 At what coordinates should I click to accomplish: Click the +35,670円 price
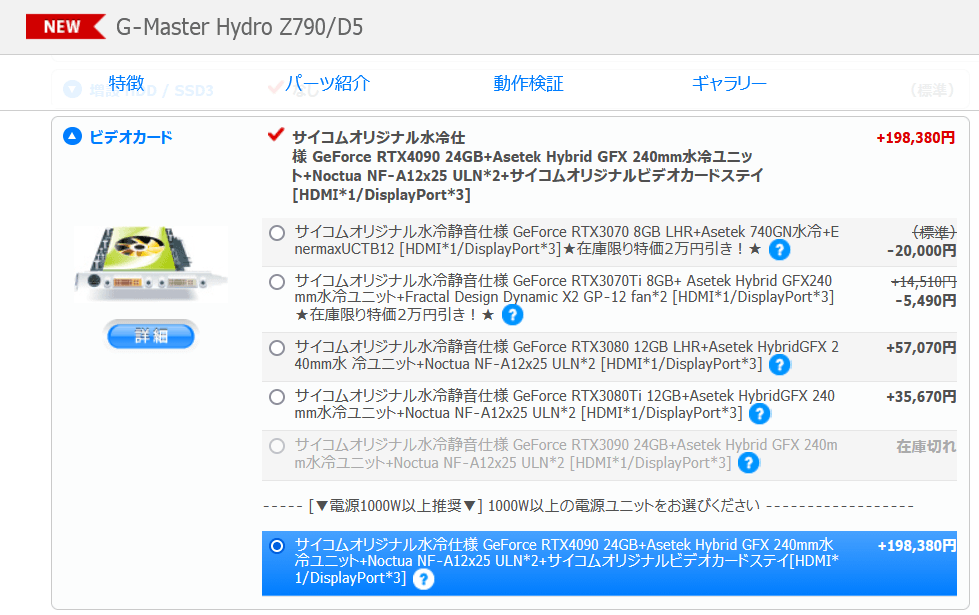[921, 396]
